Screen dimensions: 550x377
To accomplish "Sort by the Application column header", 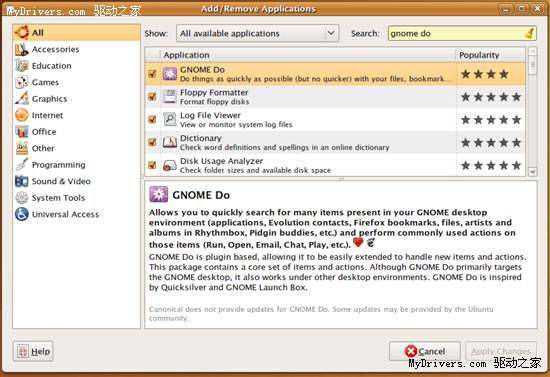I will (308, 55).
